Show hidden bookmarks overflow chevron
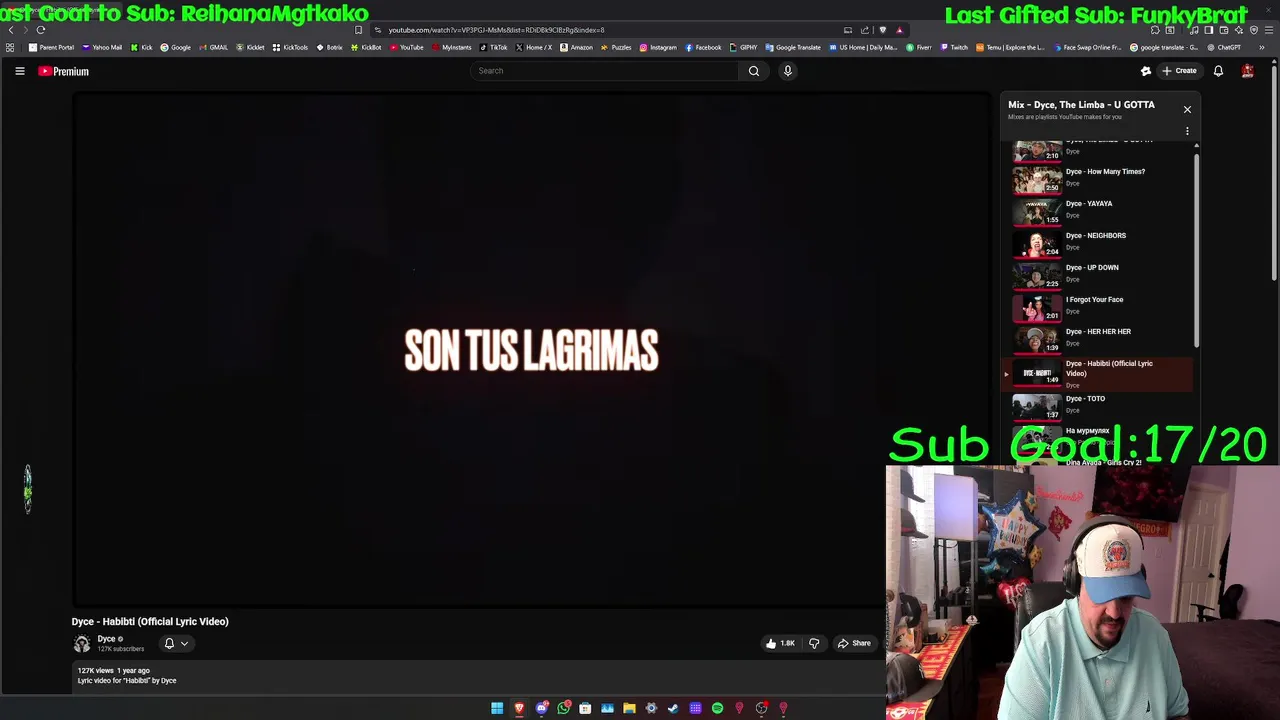The width and height of the screenshot is (1280, 720). 1261,47
